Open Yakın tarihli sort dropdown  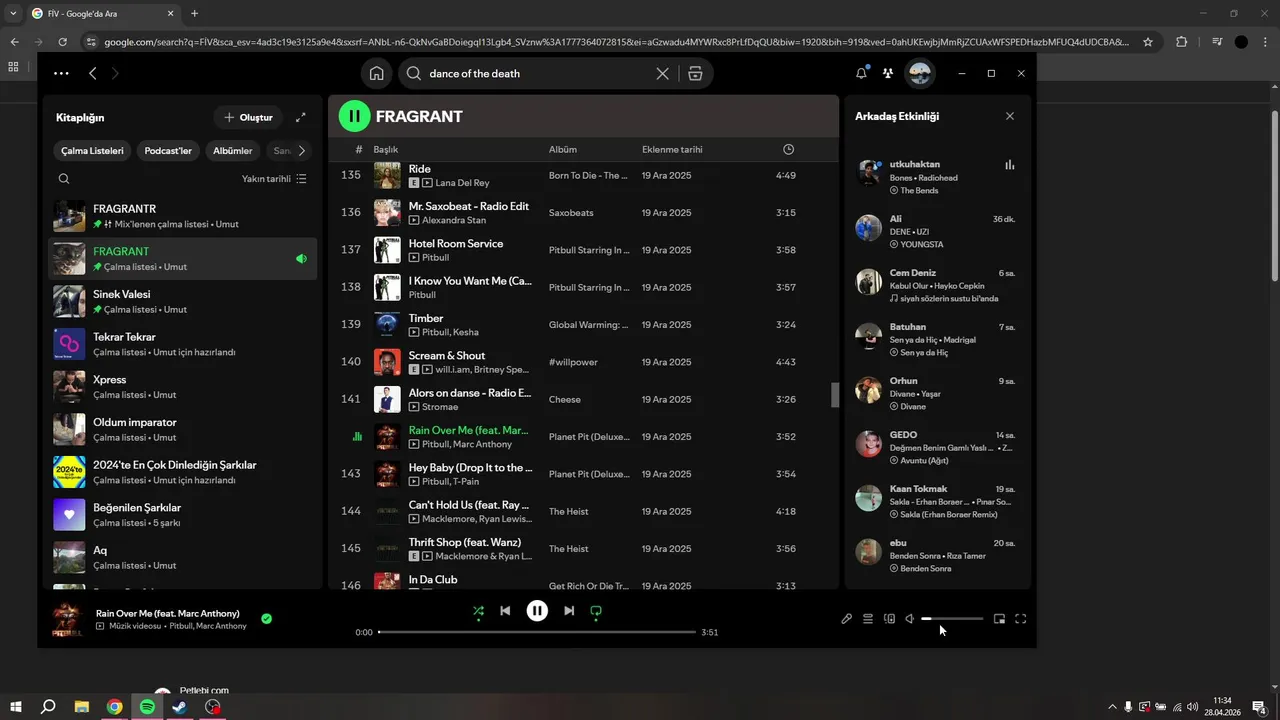coord(274,179)
